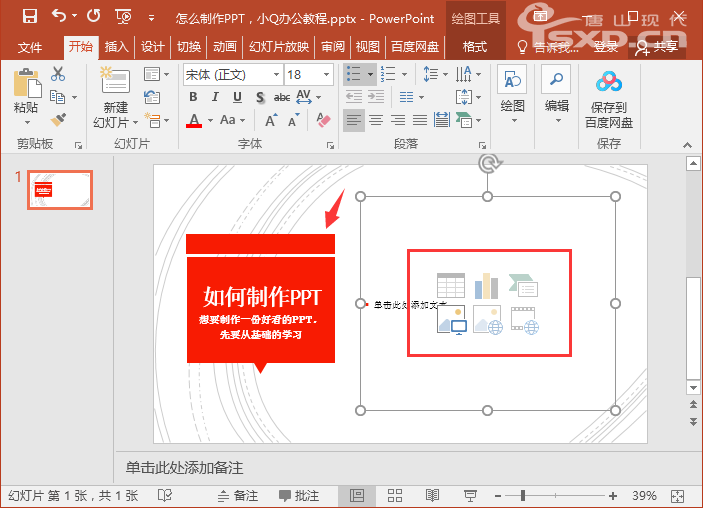Open the 视图 tab
The height and width of the screenshot is (508, 703).
pyautogui.click(x=368, y=46)
